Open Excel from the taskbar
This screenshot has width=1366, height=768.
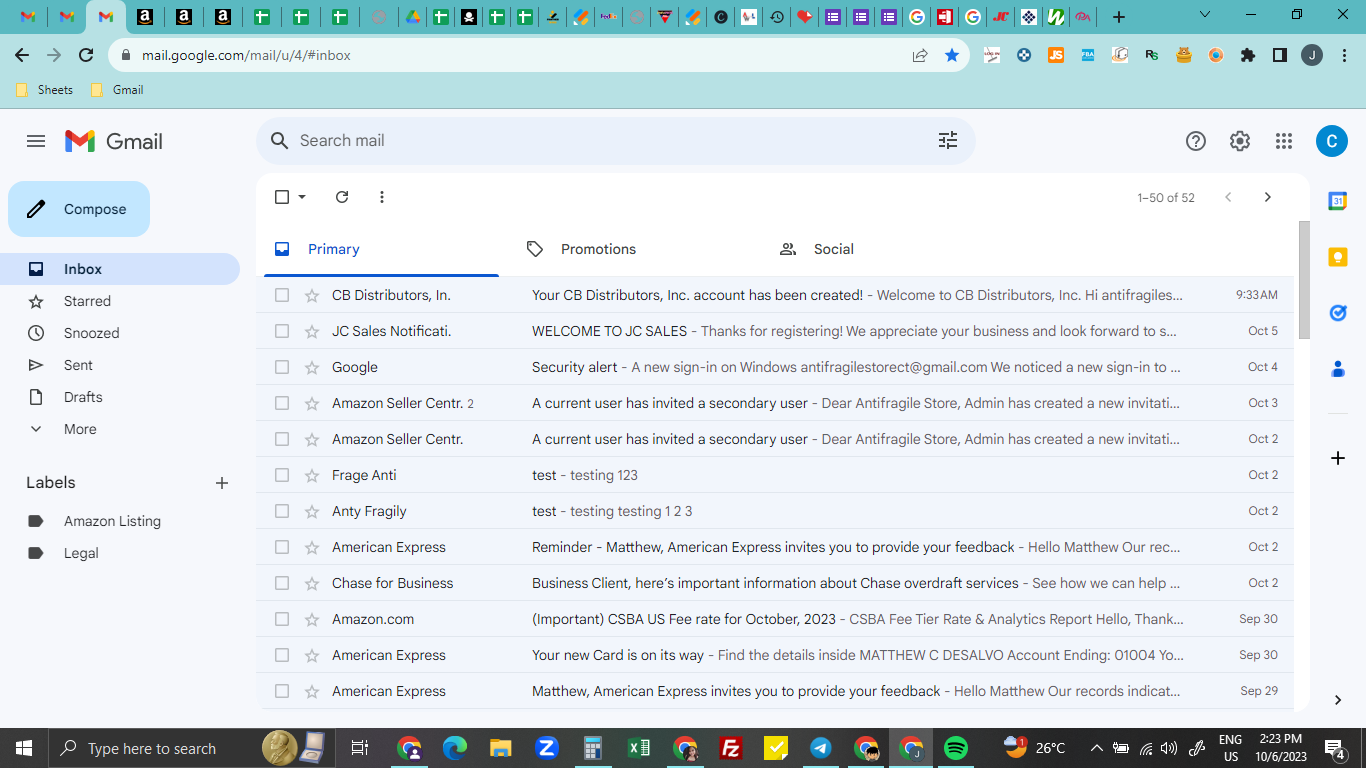639,748
